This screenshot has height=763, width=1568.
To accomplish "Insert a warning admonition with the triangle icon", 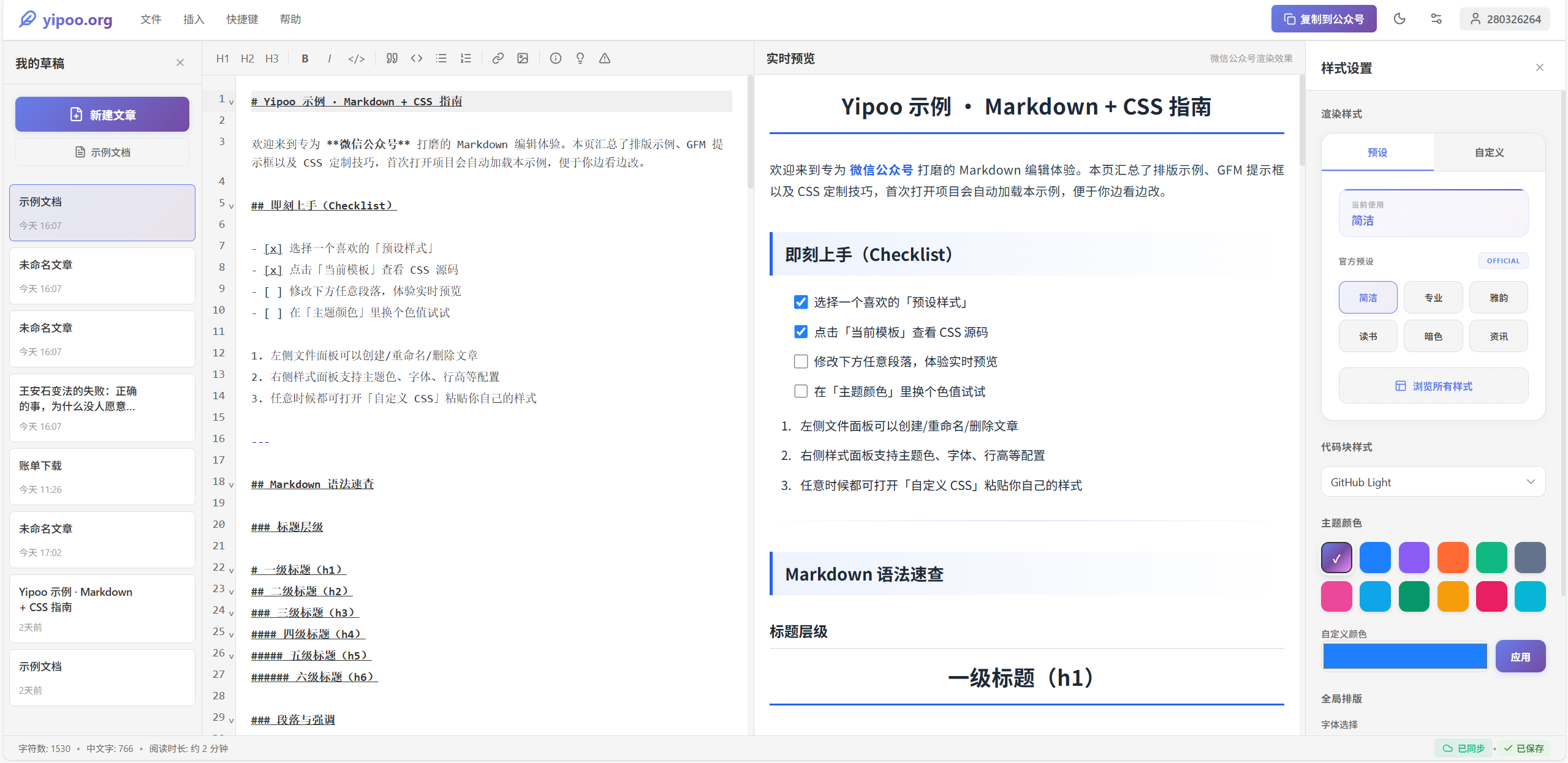I will point(605,58).
